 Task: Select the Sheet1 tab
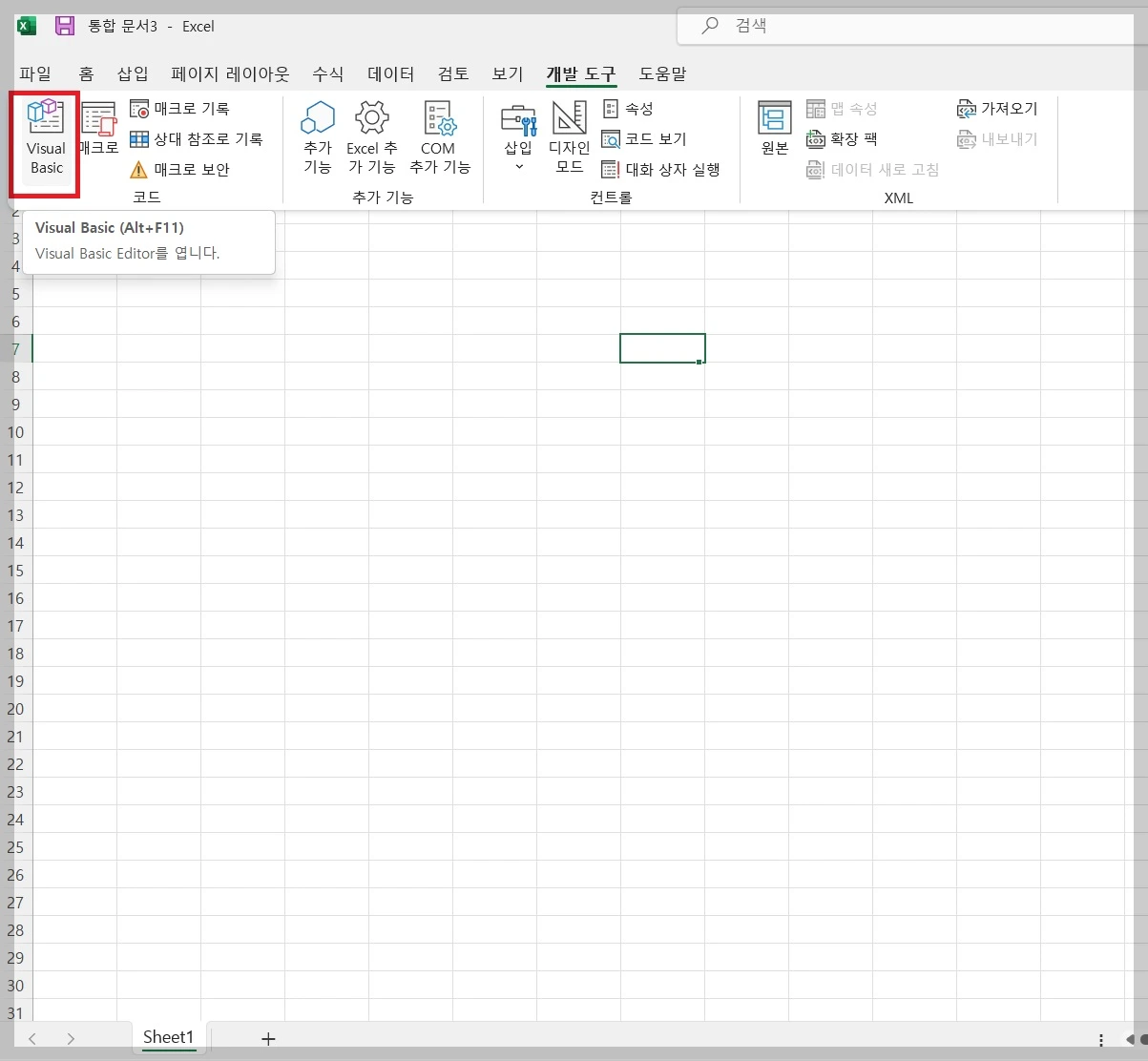[168, 1037]
